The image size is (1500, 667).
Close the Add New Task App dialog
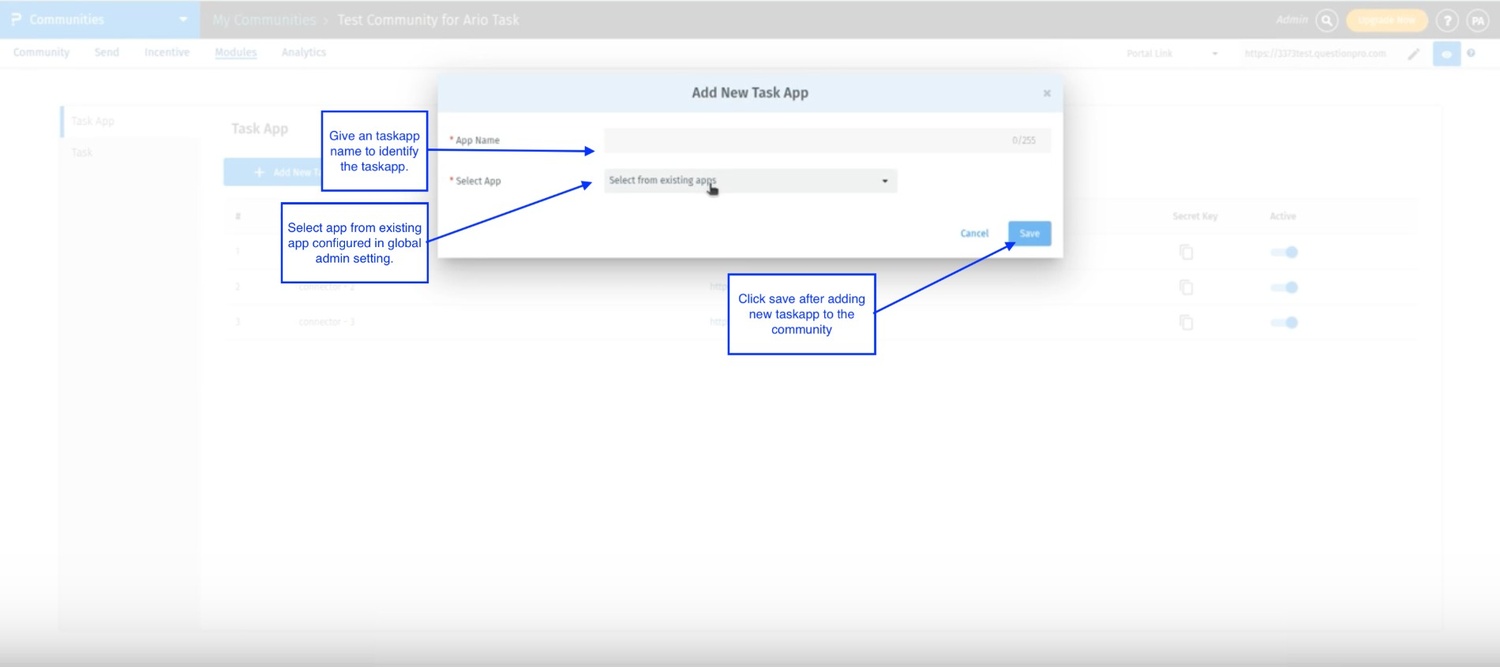coord(1047,93)
